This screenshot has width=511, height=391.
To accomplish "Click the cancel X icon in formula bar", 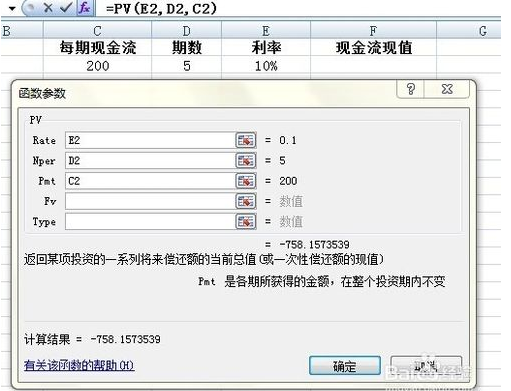I will [48, 7].
